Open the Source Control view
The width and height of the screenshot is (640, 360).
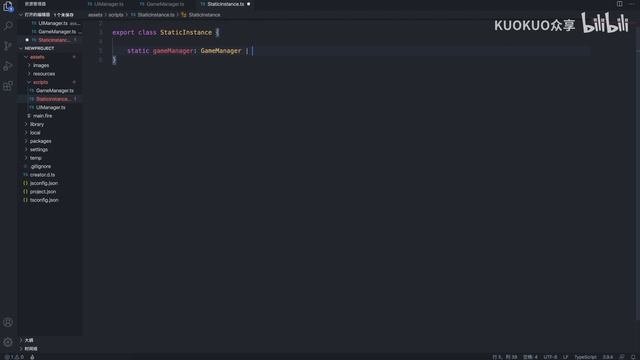[8, 46]
